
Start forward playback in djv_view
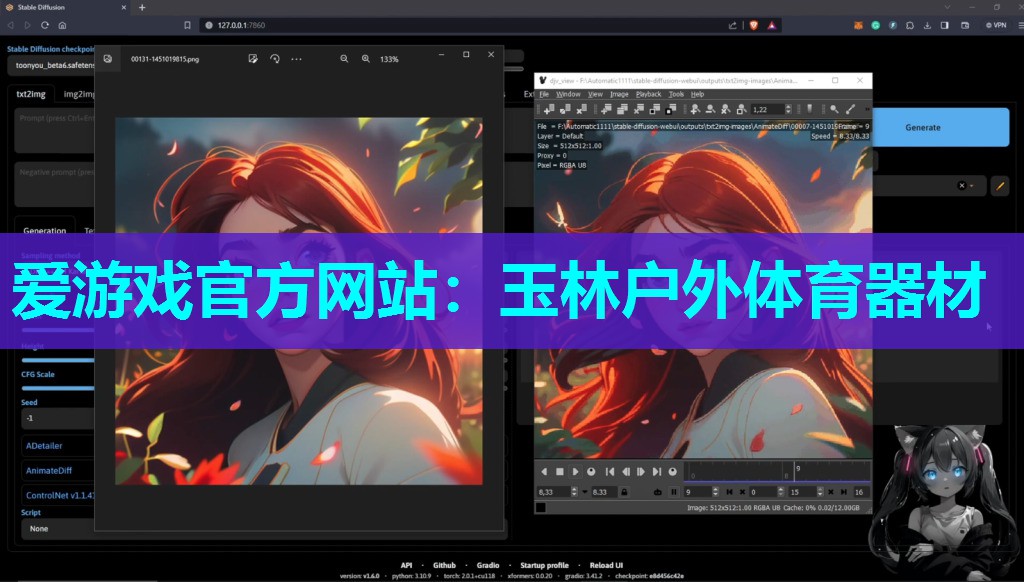(575, 472)
